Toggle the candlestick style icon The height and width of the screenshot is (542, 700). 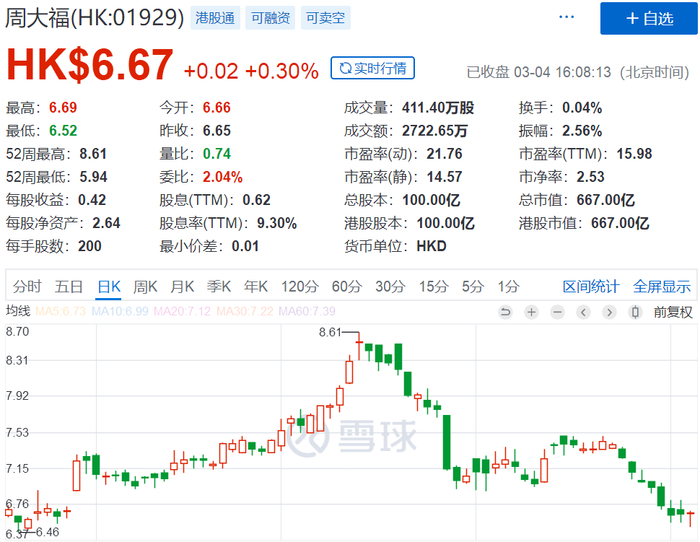(635, 312)
